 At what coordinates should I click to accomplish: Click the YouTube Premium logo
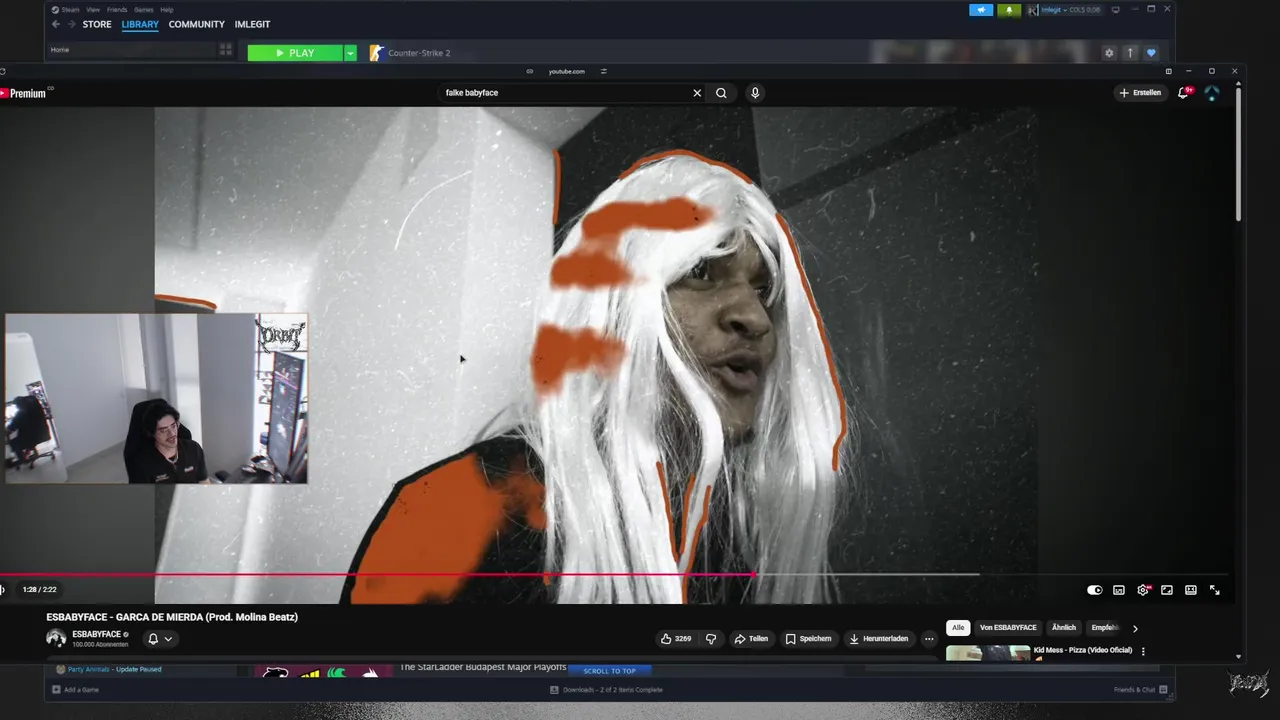point(24,93)
